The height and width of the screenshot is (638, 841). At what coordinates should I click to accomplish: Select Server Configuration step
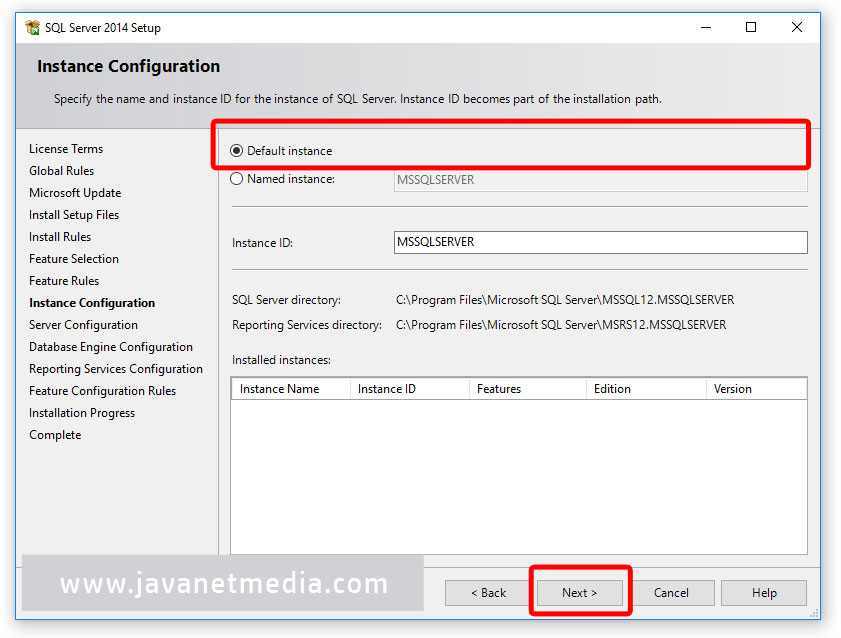84,324
